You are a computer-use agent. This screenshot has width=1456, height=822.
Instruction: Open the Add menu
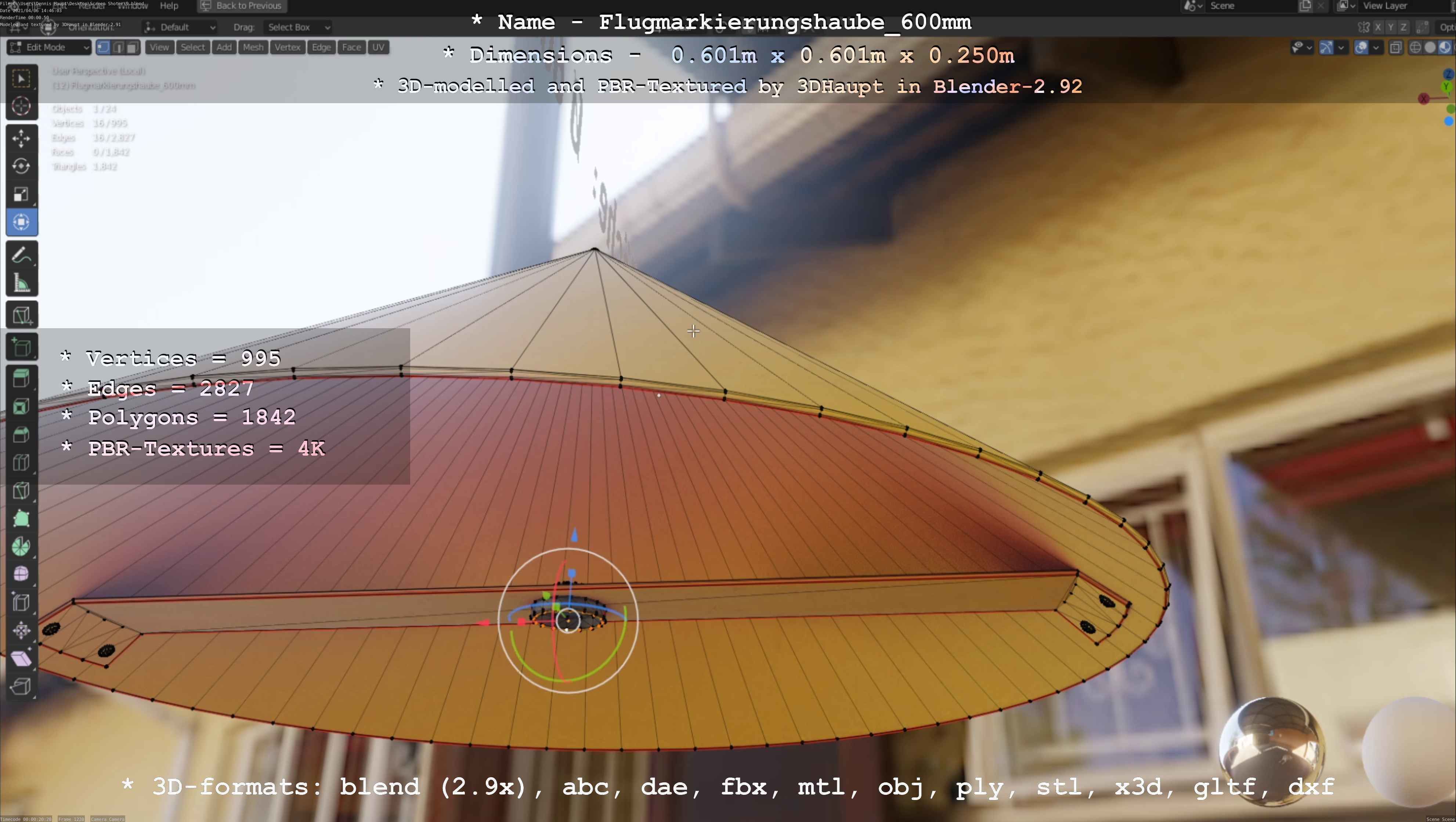[x=224, y=47]
